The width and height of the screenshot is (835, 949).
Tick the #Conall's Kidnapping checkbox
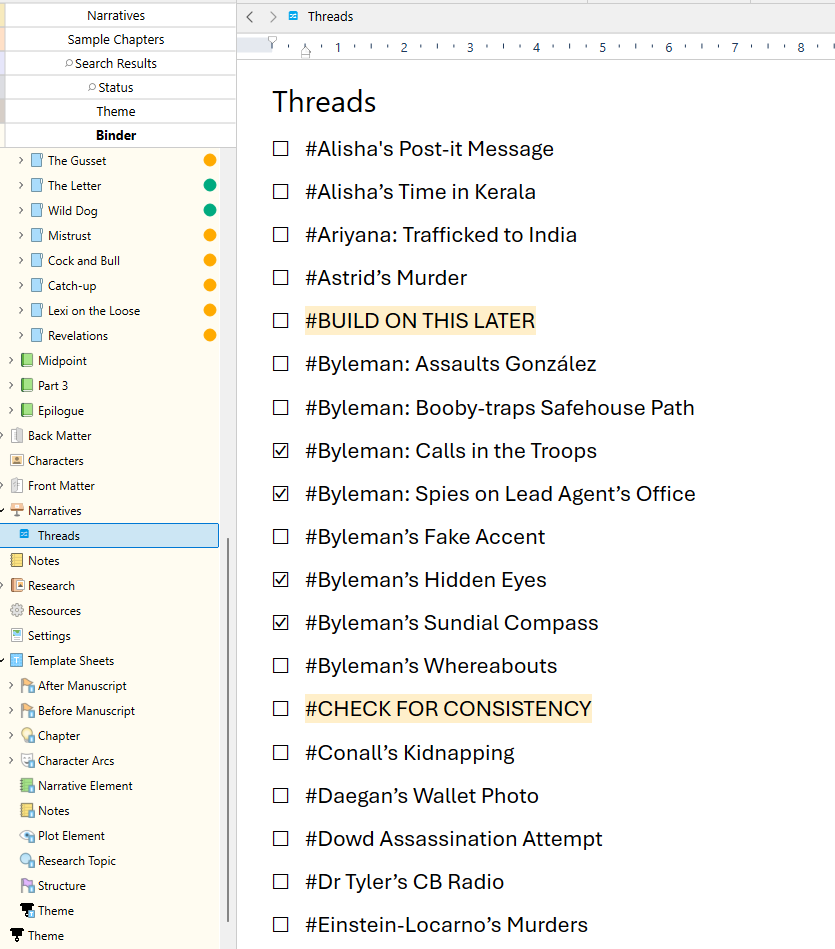281,753
